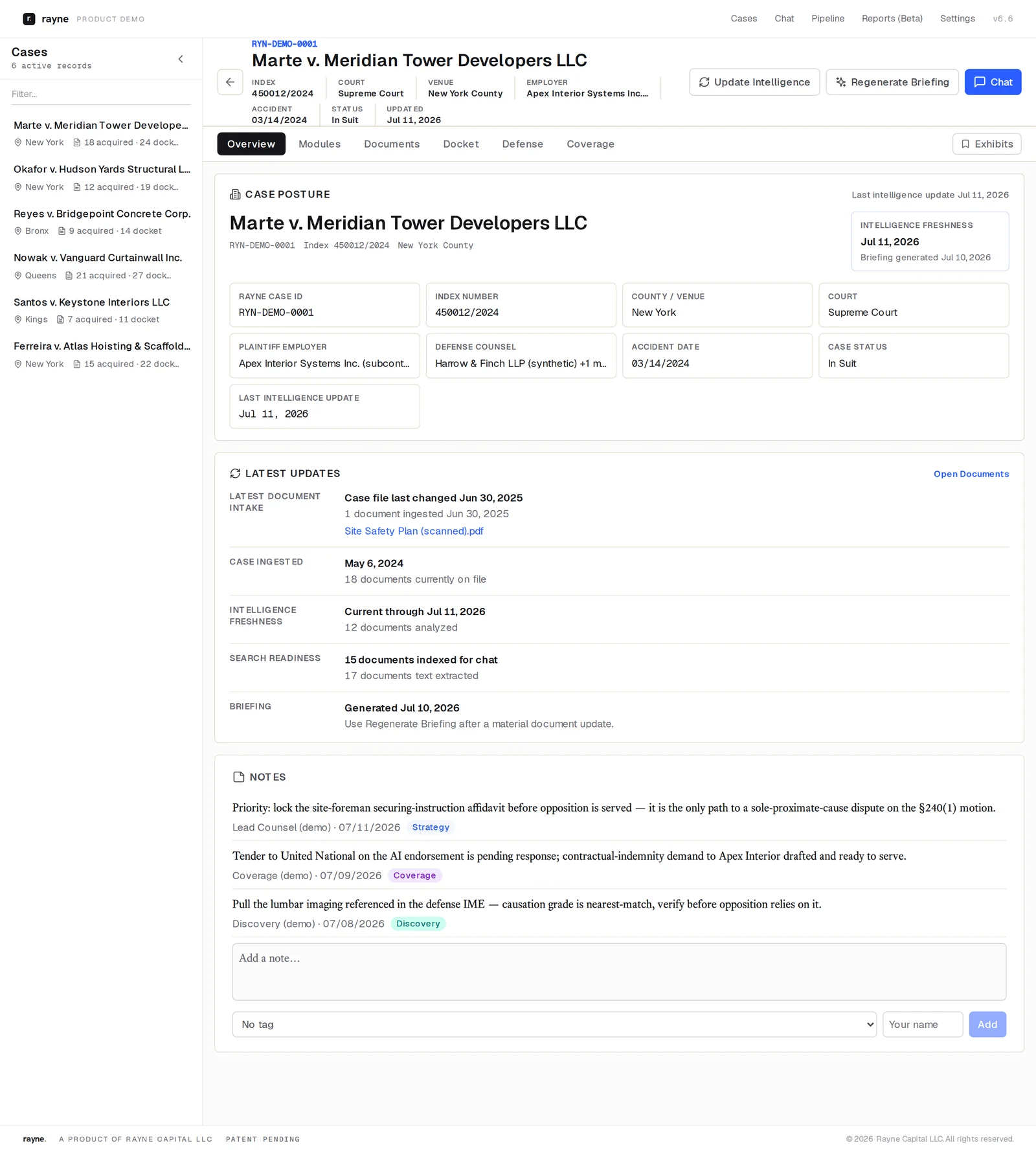
Task: Click the Strategy tag on first note
Action: click(x=431, y=827)
